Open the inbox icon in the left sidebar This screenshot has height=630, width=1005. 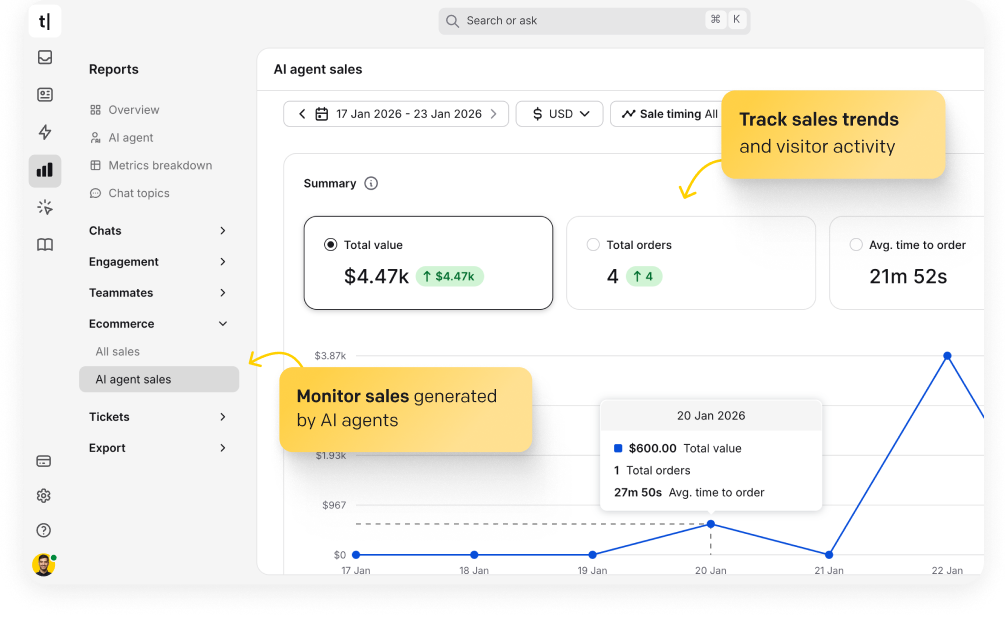point(44,58)
